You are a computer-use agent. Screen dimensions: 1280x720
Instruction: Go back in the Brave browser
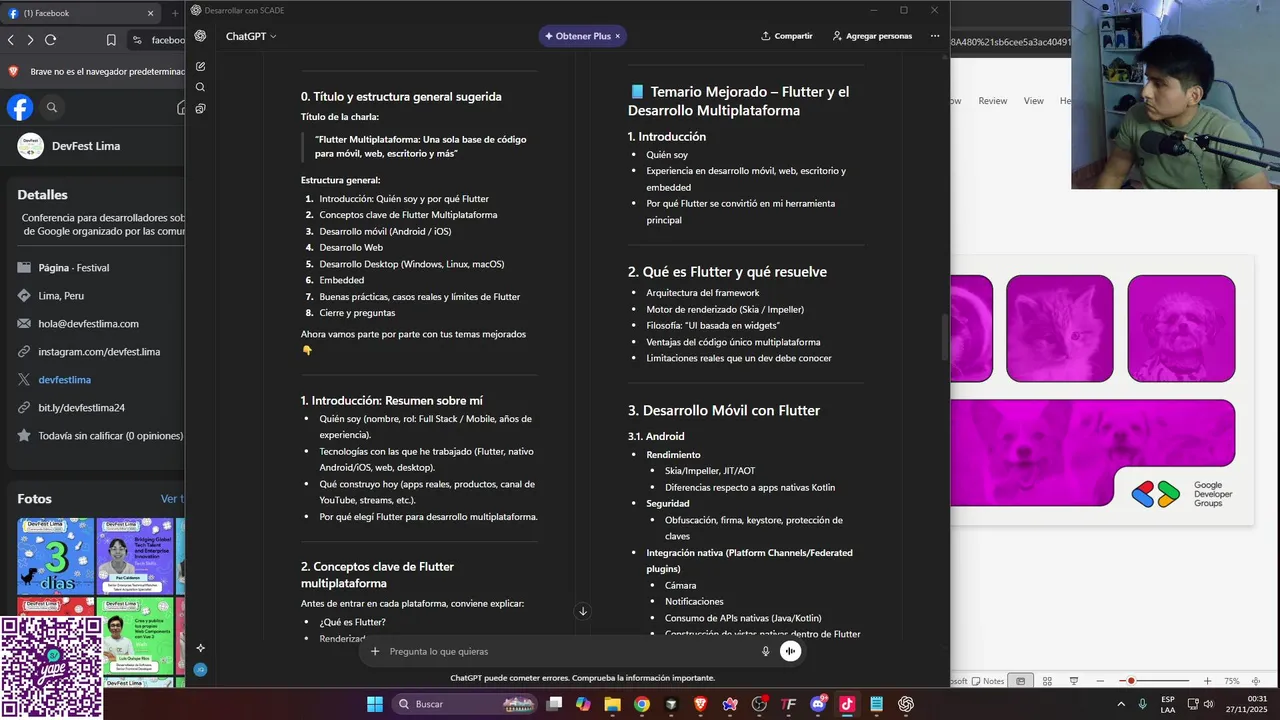pos(11,40)
